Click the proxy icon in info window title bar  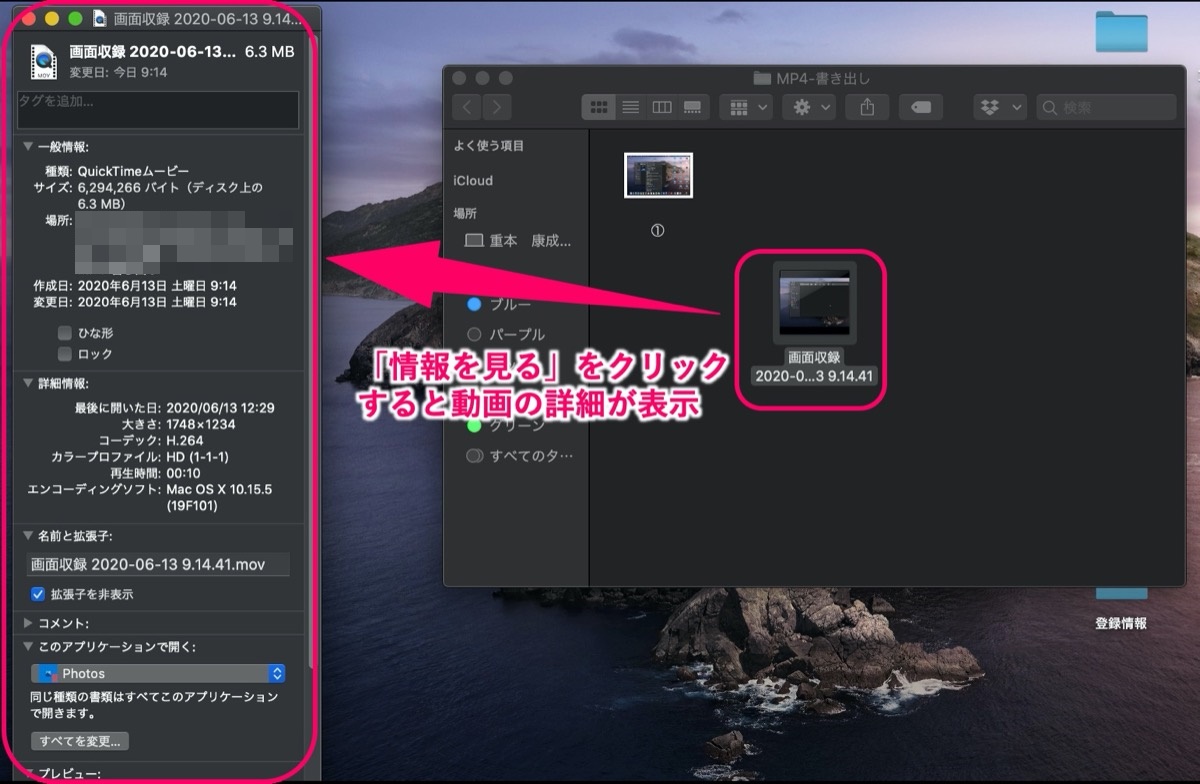[100, 18]
